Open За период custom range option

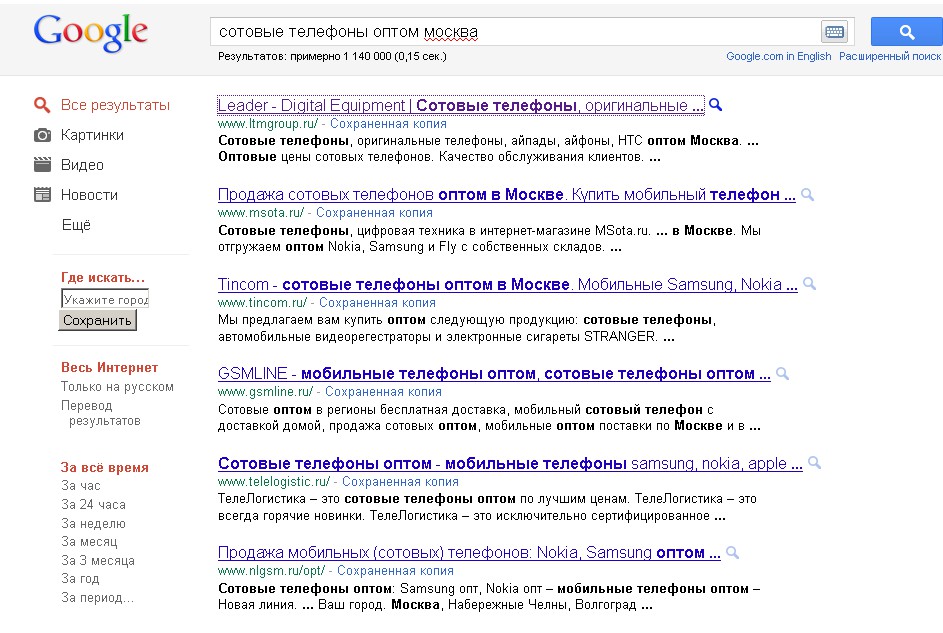click(97, 598)
